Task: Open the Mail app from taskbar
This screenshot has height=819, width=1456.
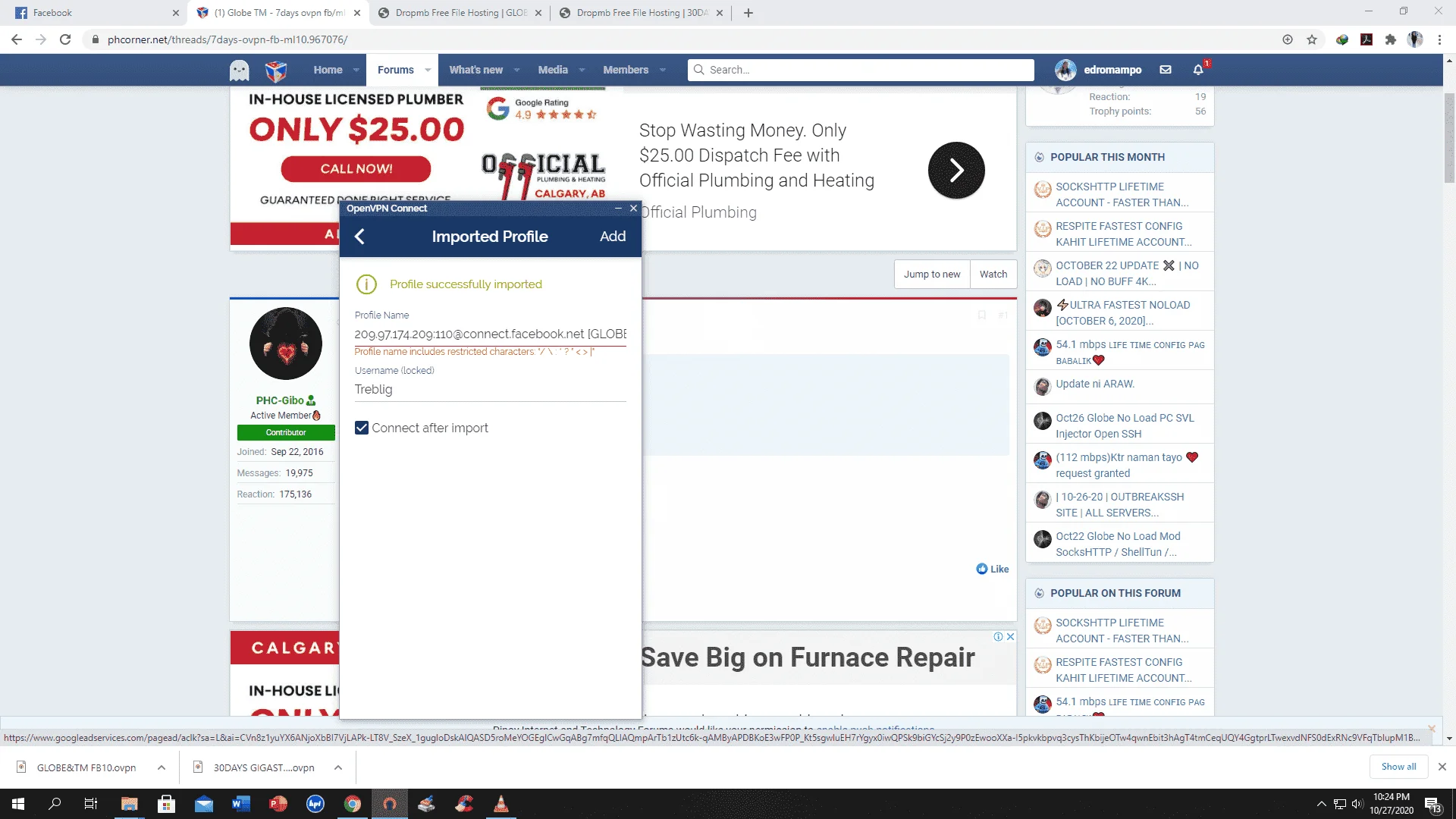Action: pyautogui.click(x=204, y=804)
